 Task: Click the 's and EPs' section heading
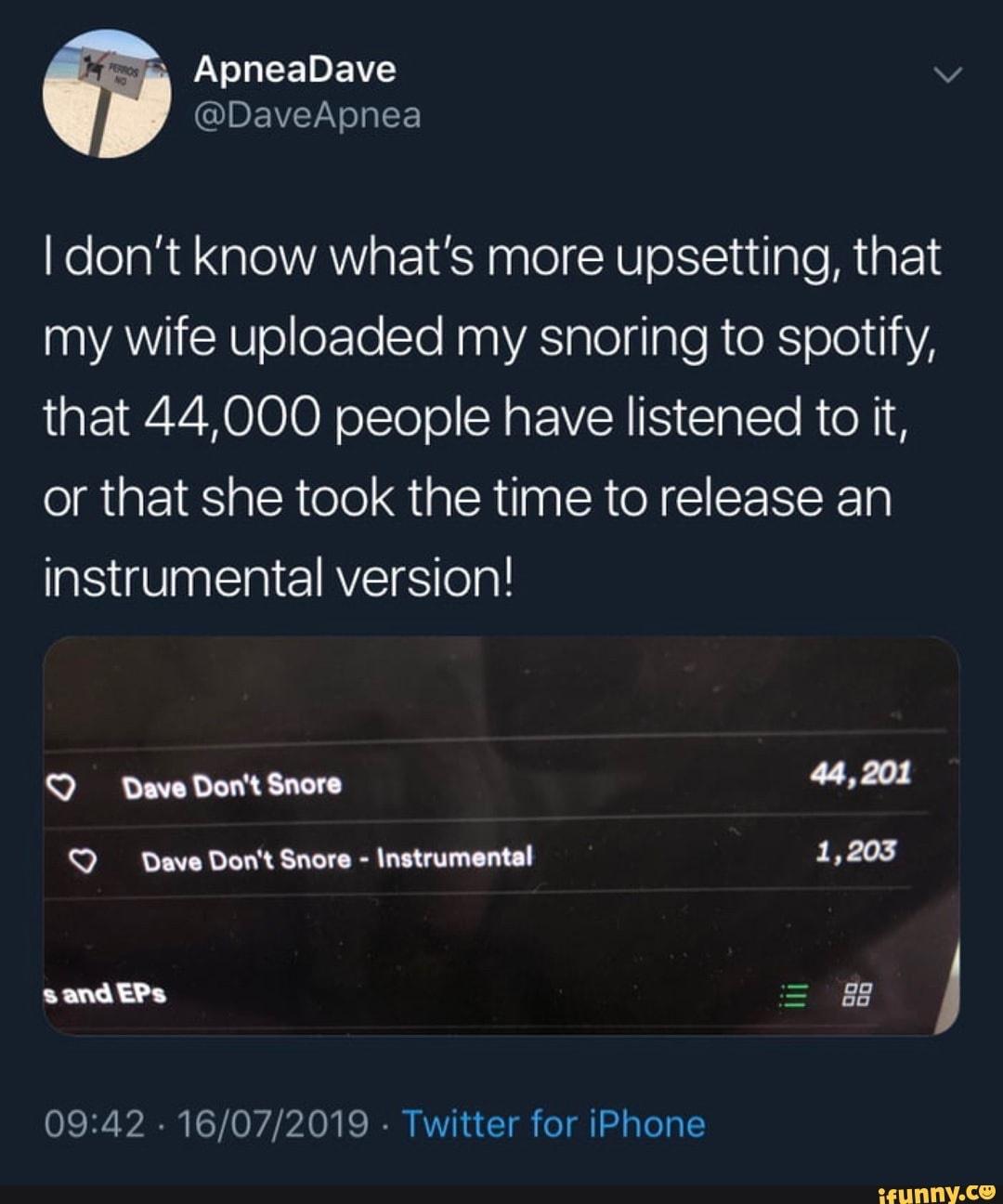[105, 994]
